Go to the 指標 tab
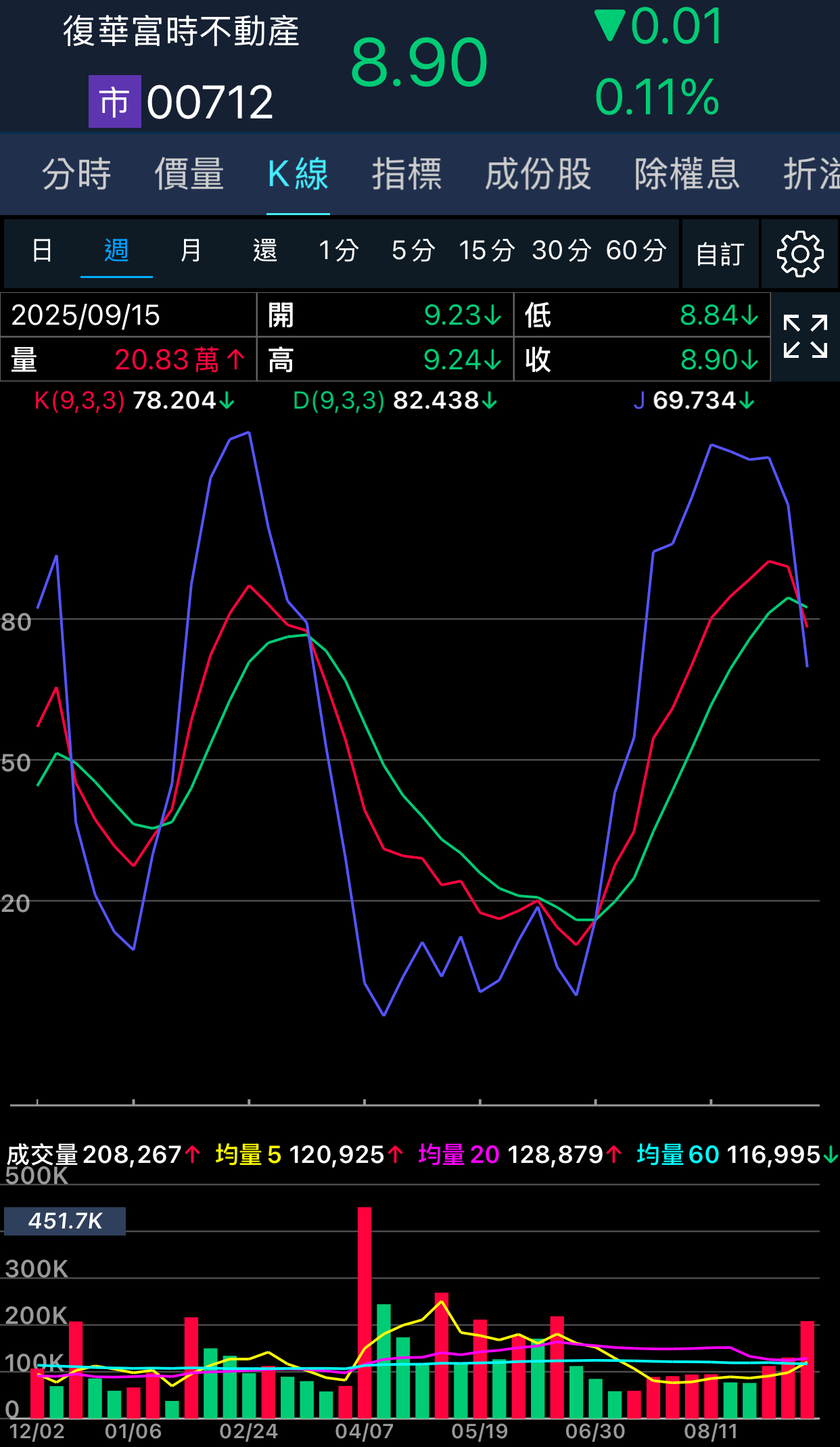 tap(406, 174)
